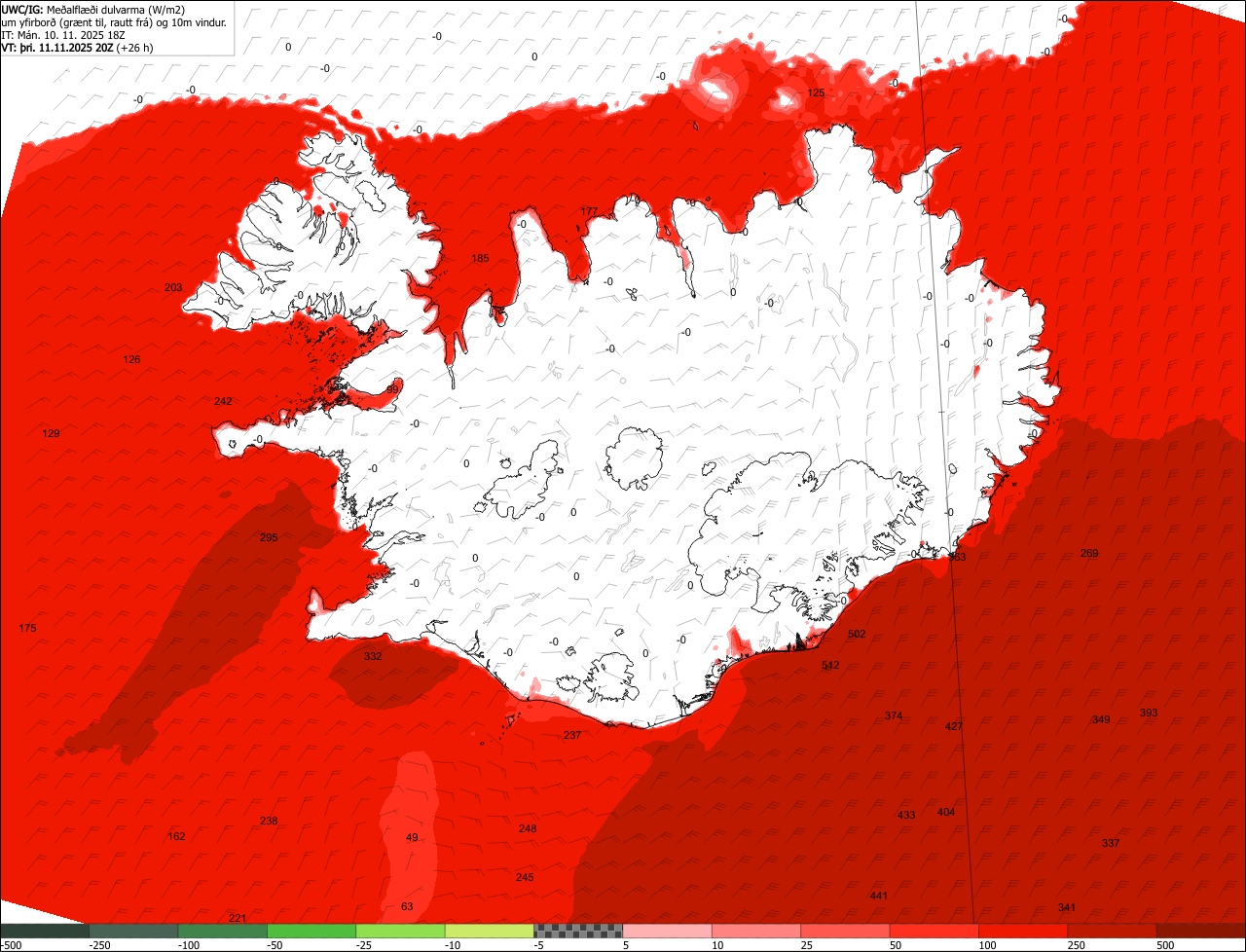Click the 404 value beside the meridian line
Viewport: 1246px width, 952px height.
(946, 812)
